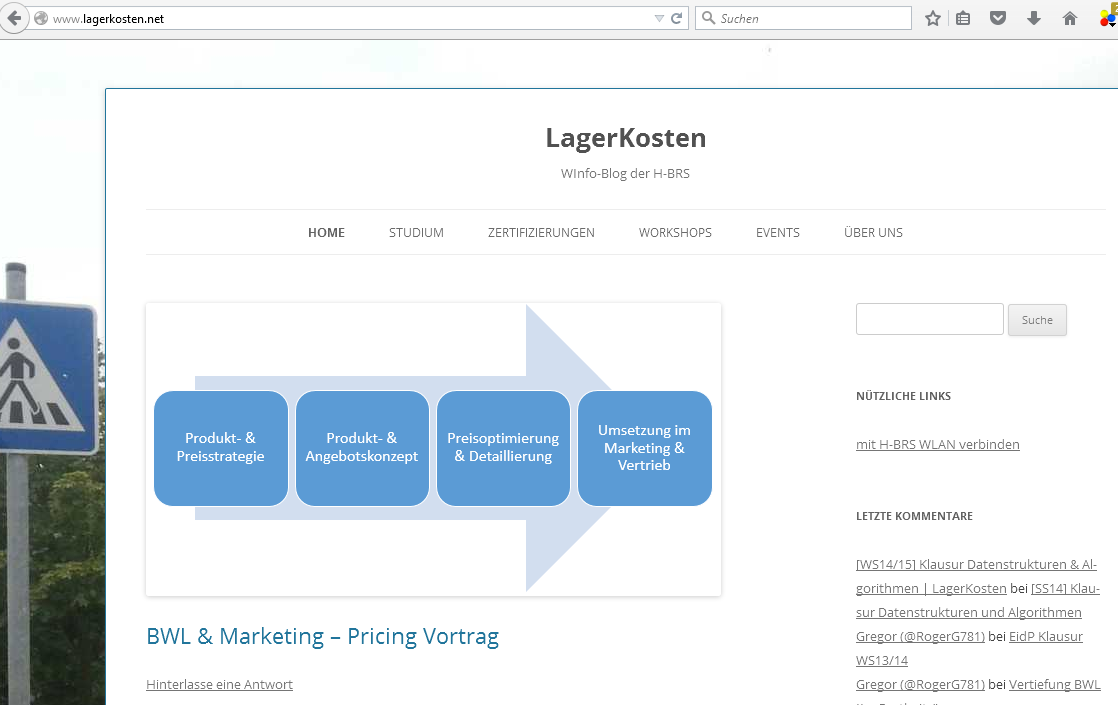Open the STUDIUM menu item
Image resolution: width=1118 pixels, height=705 pixels.
tap(416, 233)
